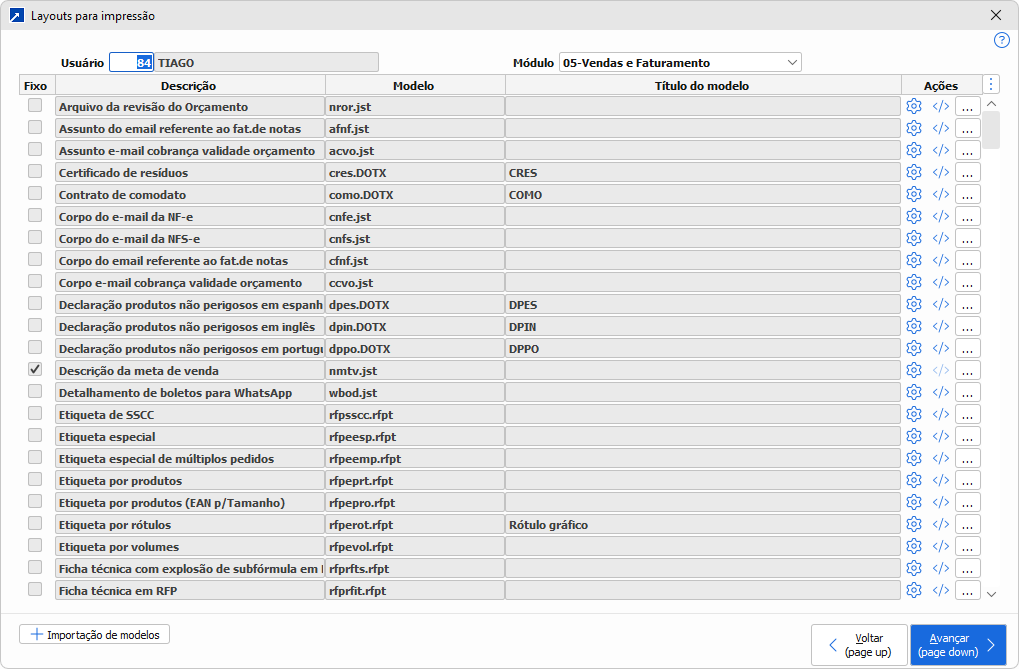This screenshot has width=1019, height=669.
Task: Click the Modelo column header
Action: 413,85
